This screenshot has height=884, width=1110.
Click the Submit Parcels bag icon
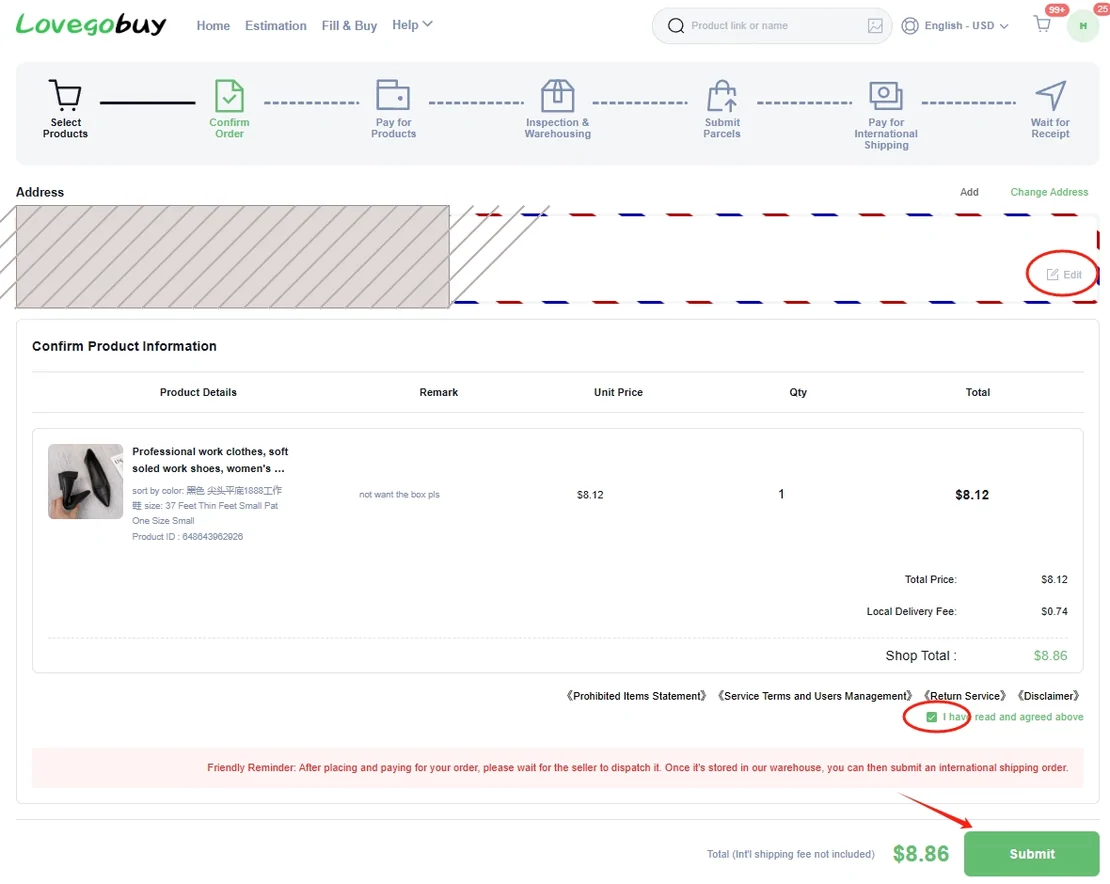[721, 96]
